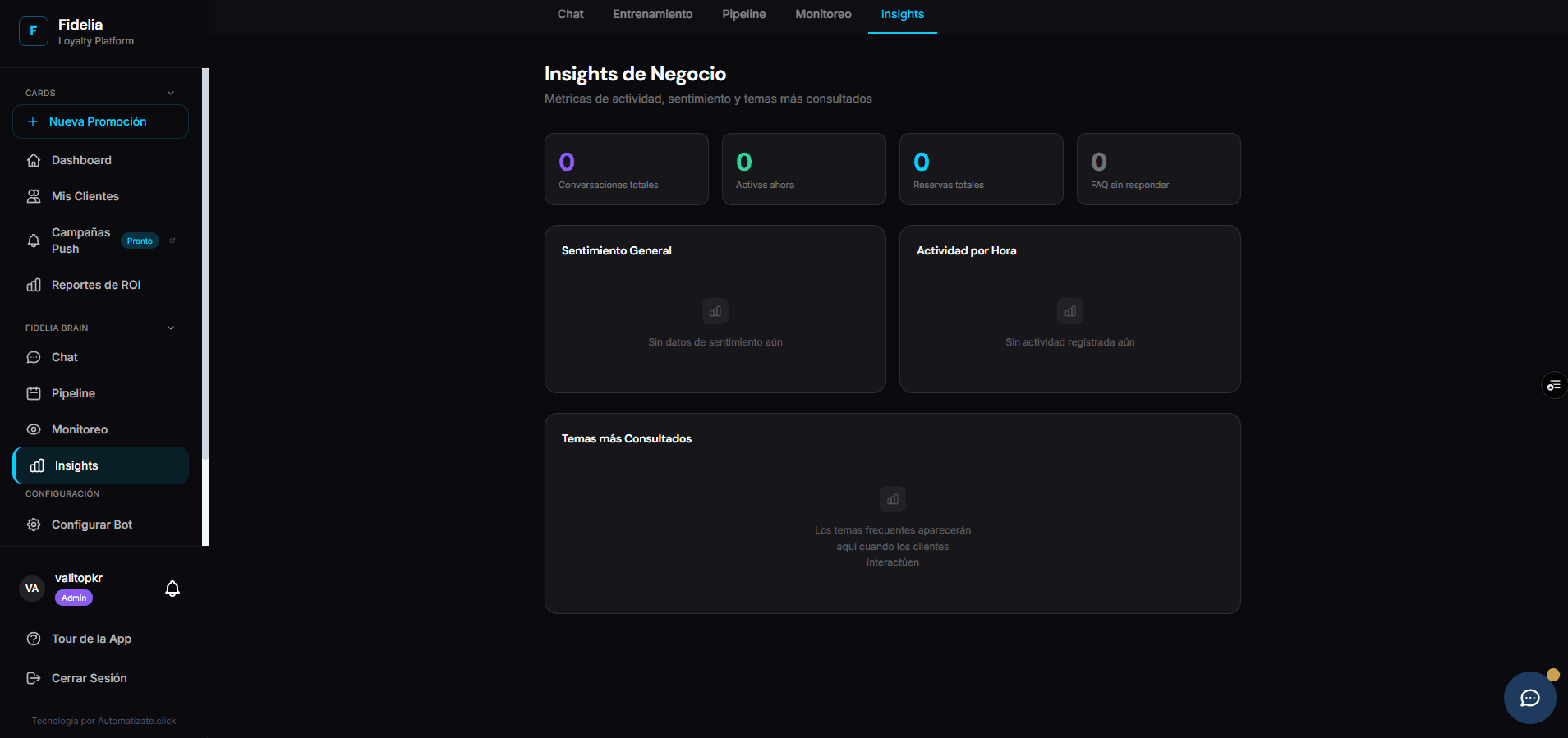Click the Conversaciones totales card
Viewport: 1568px width, 738px height.
click(x=627, y=169)
